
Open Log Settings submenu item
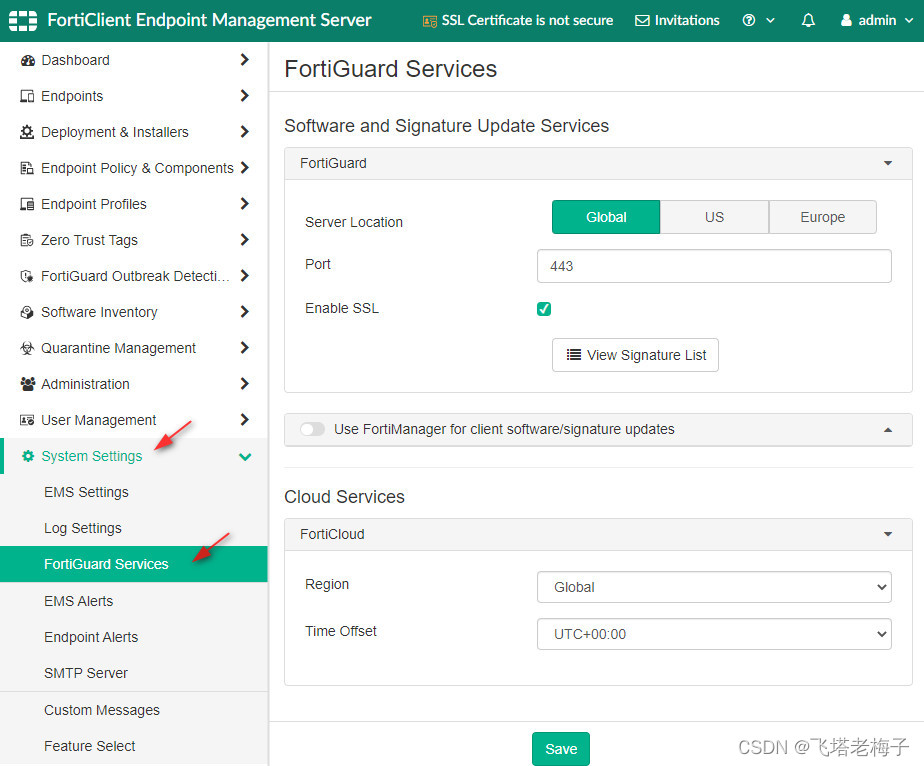click(x=134, y=528)
